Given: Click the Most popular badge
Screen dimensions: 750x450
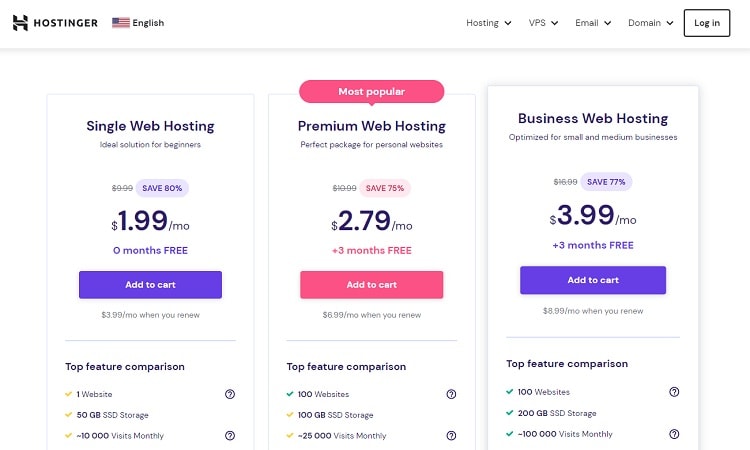Looking at the screenshot, I should coord(372,91).
